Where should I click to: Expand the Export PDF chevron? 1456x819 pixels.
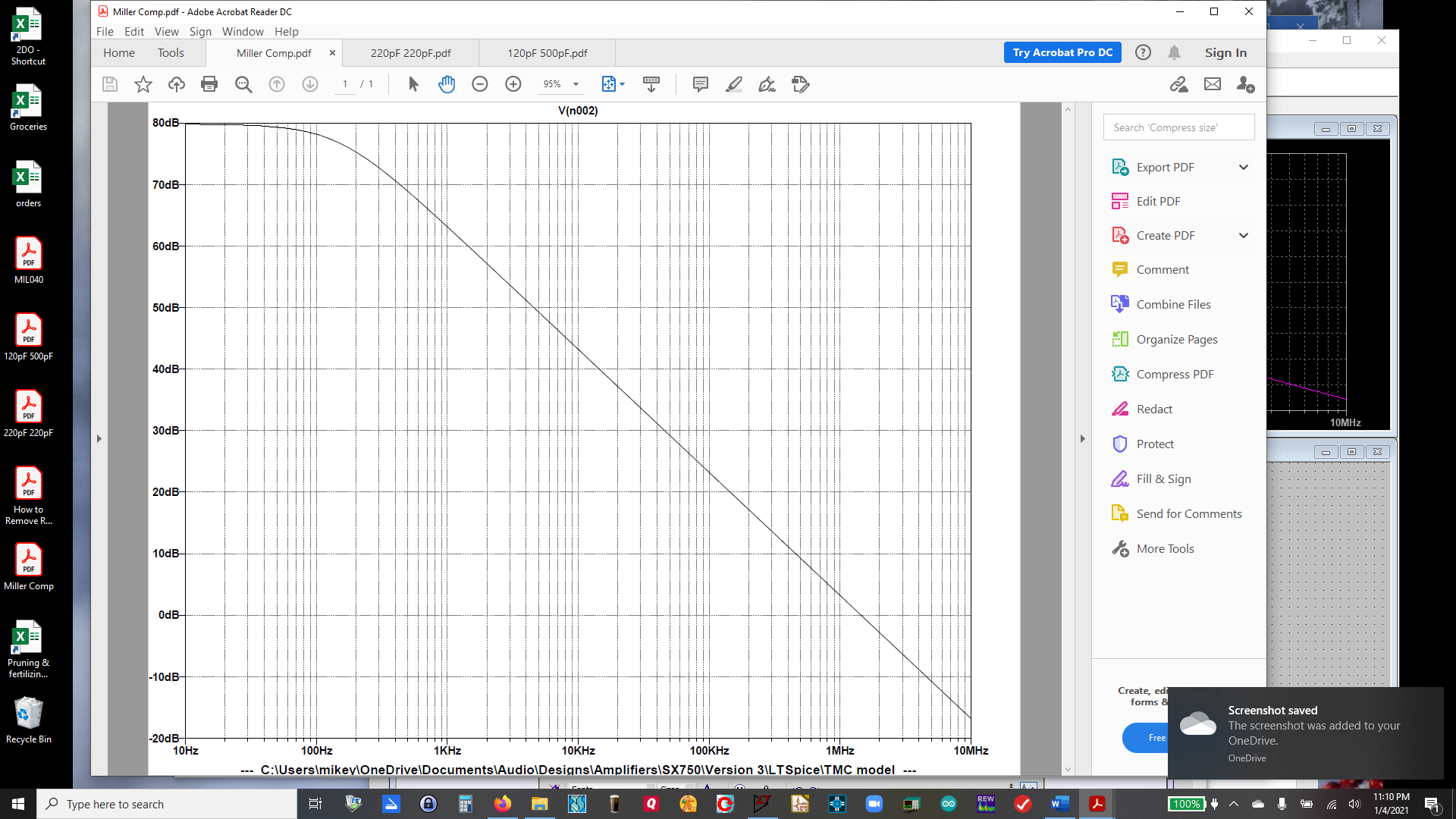click(x=1244, y=167)
